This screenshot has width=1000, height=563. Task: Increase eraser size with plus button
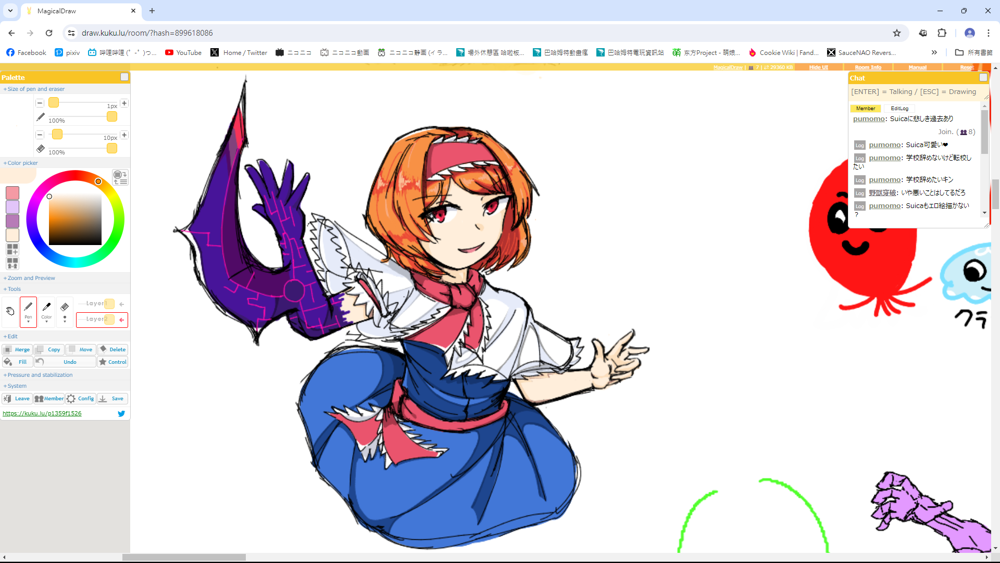pos(124,135)
